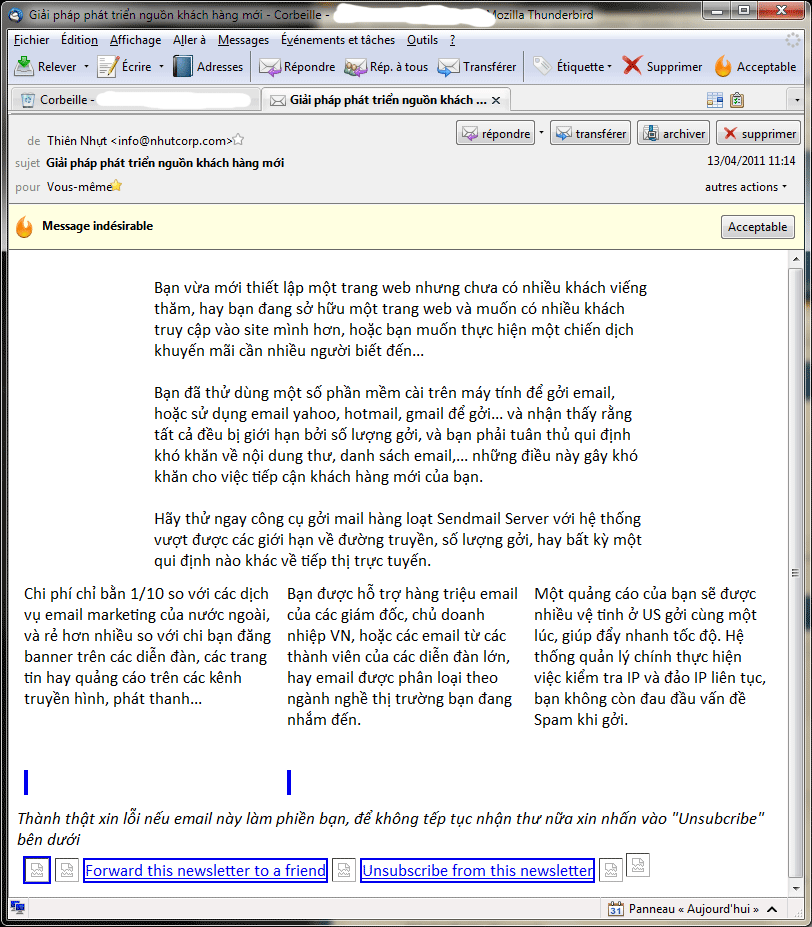
Task: Click the paragraph starting "Bạn vừa mới thiết lập"
Action: point(400,319)
